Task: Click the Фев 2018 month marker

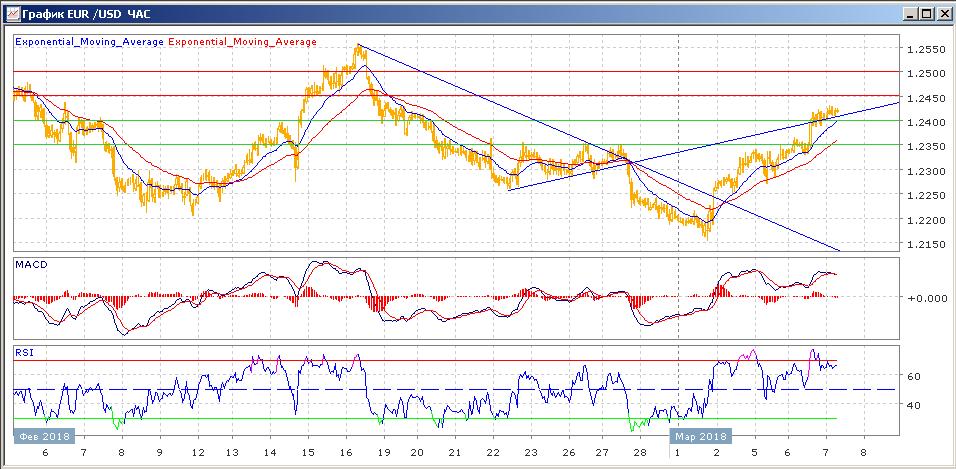Action: coord(42,436)
